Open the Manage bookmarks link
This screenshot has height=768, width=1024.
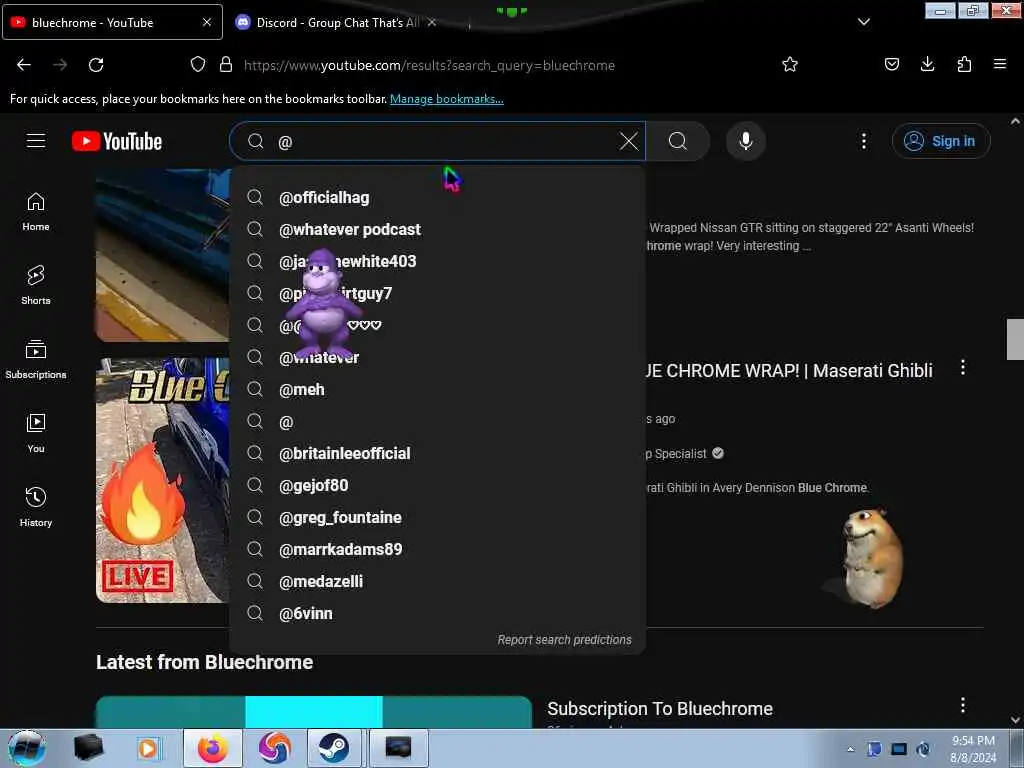point(447,99)
